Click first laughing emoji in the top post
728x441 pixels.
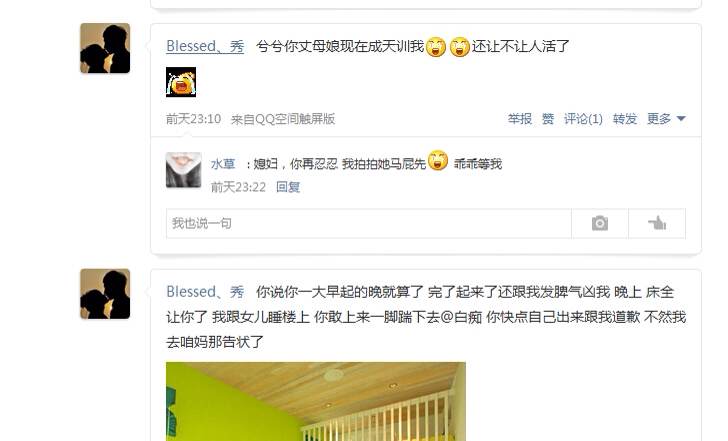pos(436,46)
